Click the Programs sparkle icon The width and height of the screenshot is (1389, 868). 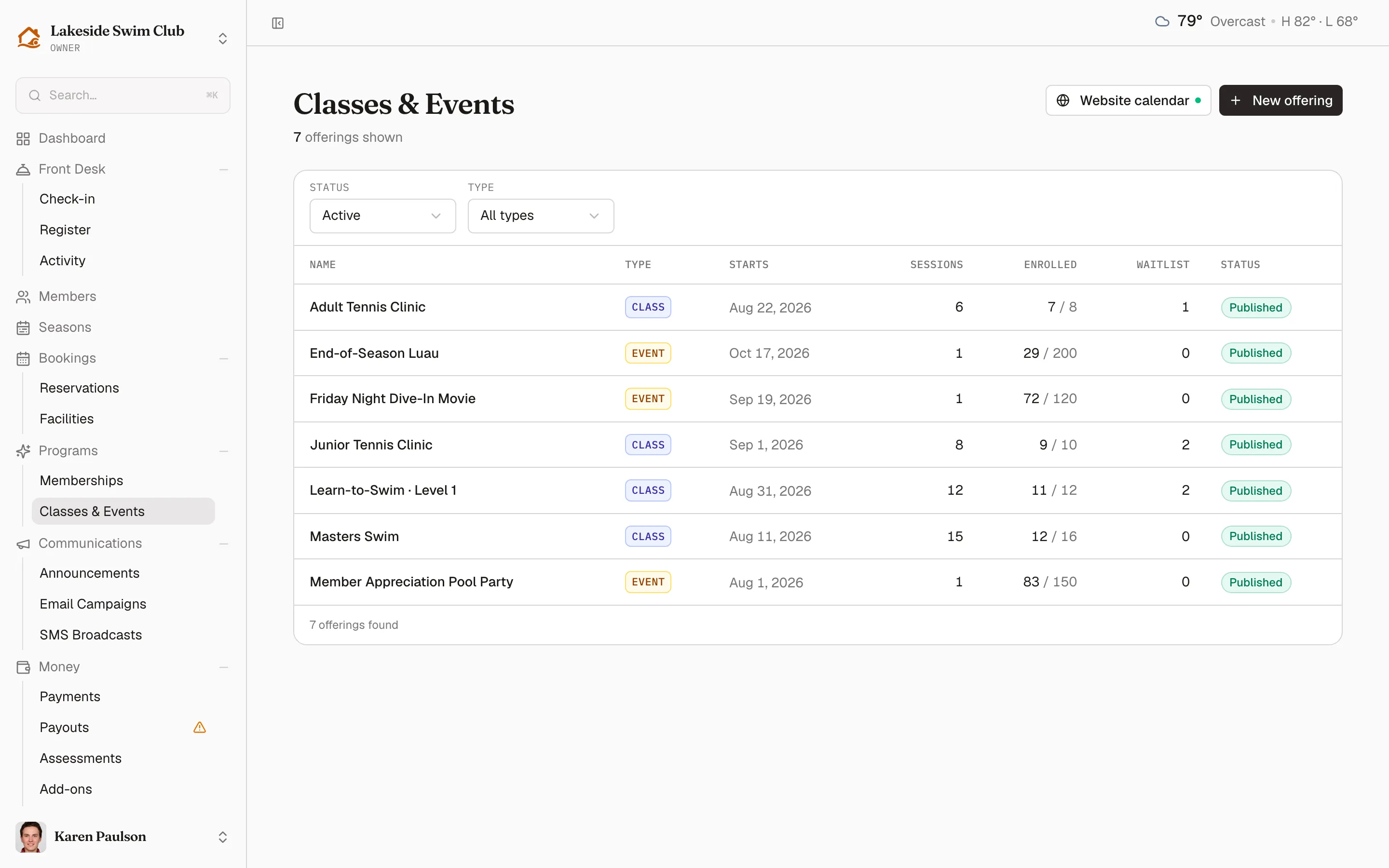click(x=23, y=451)
